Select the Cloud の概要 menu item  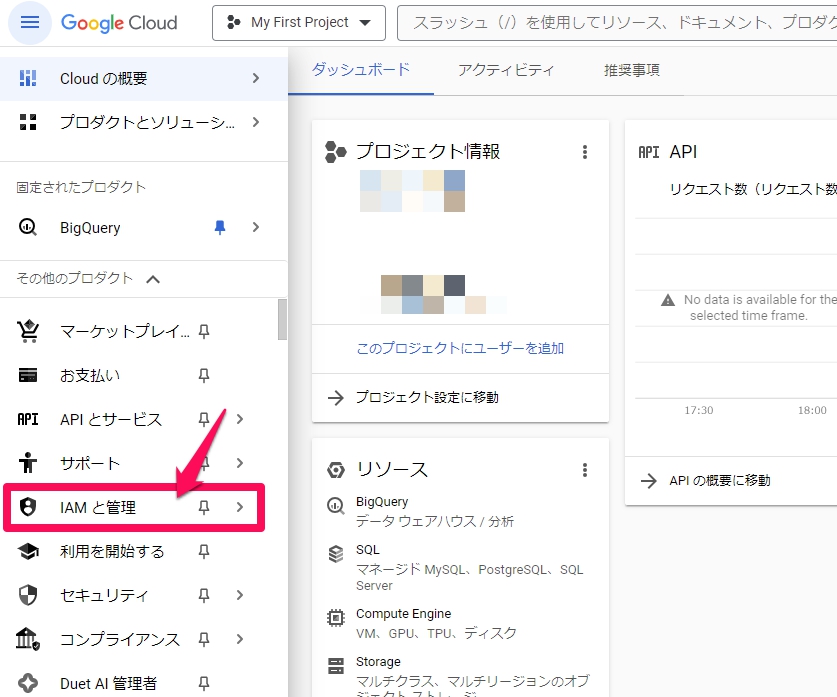coord(144,78)
